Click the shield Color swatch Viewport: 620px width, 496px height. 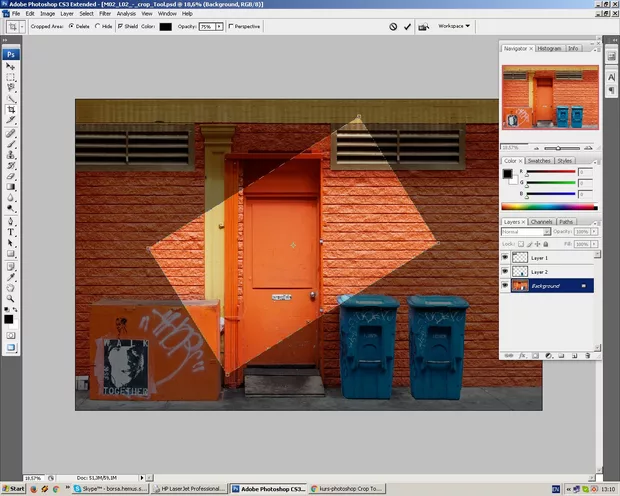165,26
